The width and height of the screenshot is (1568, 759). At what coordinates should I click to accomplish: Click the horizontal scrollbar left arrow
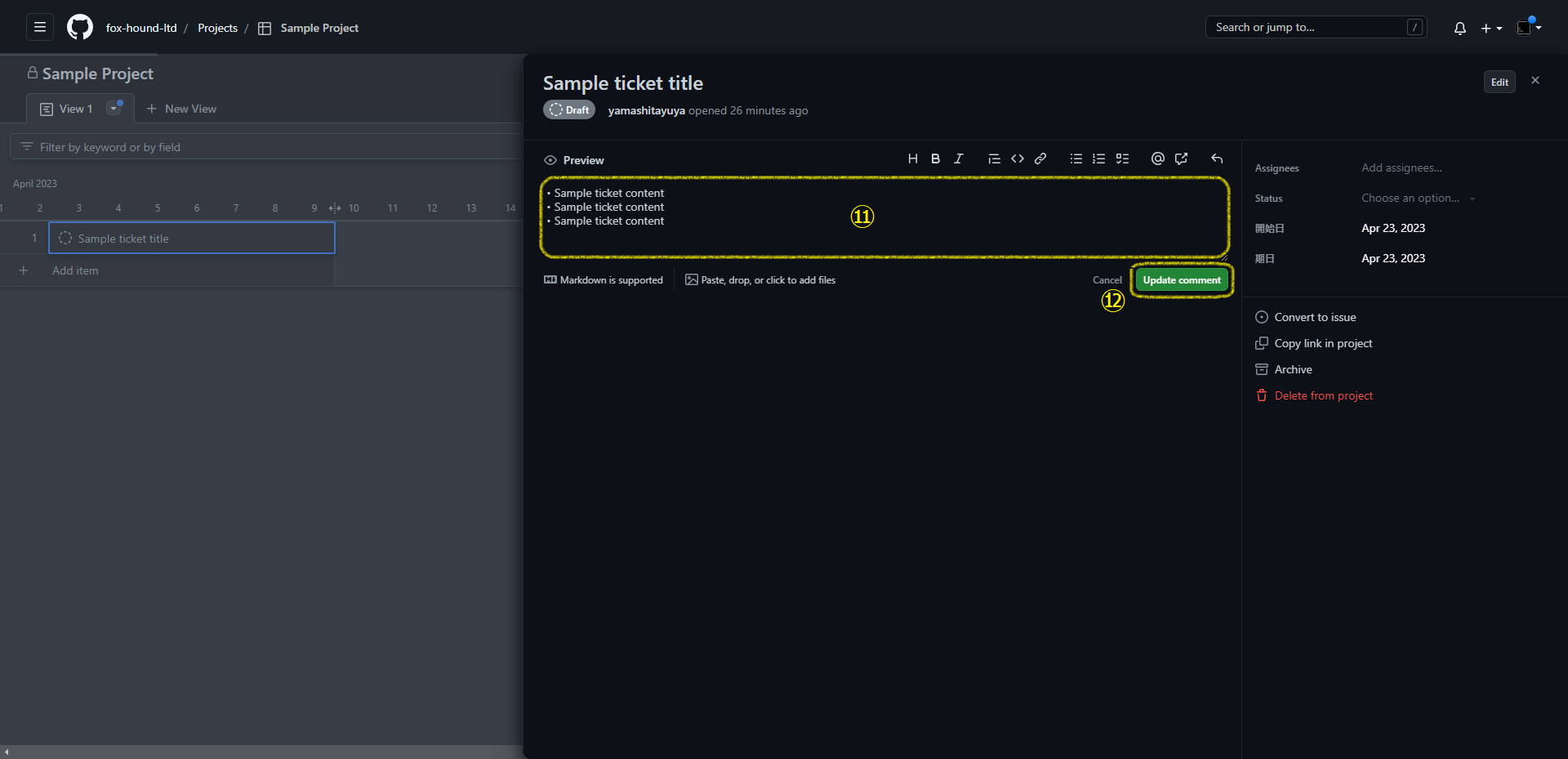tap(7, 752)
